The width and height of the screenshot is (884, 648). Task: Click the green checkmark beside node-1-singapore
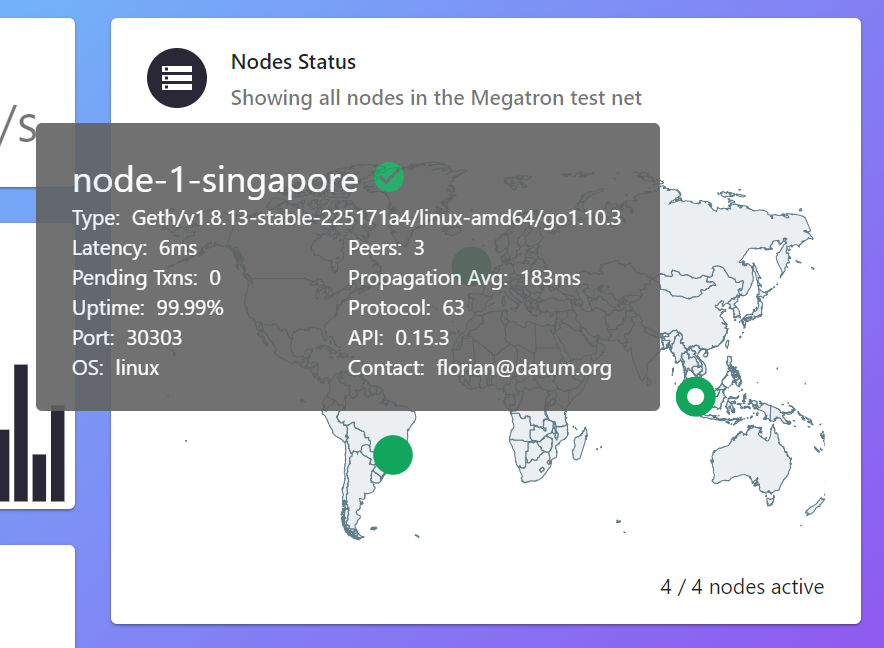389,177
